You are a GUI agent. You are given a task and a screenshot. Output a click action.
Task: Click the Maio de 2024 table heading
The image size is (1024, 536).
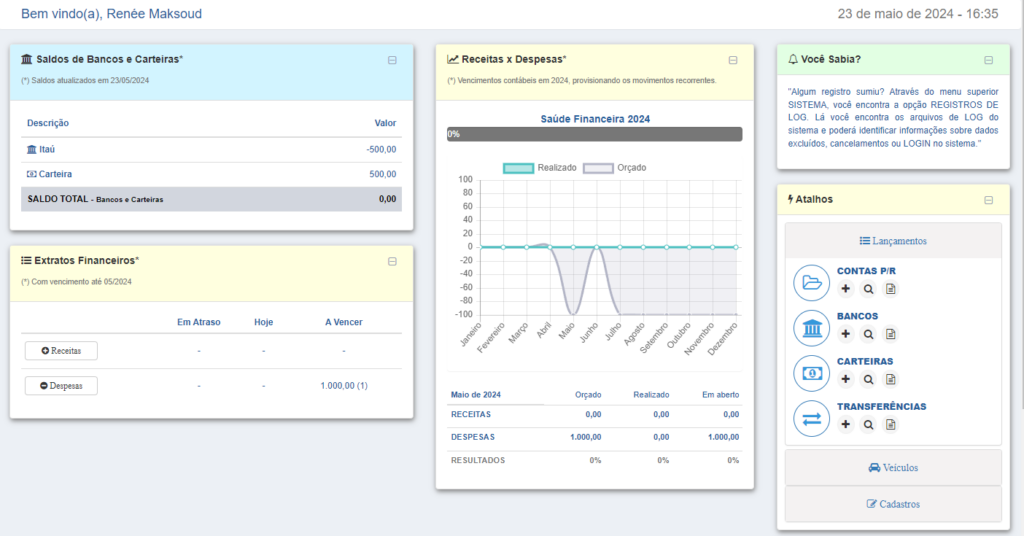[x=475, y=395]
